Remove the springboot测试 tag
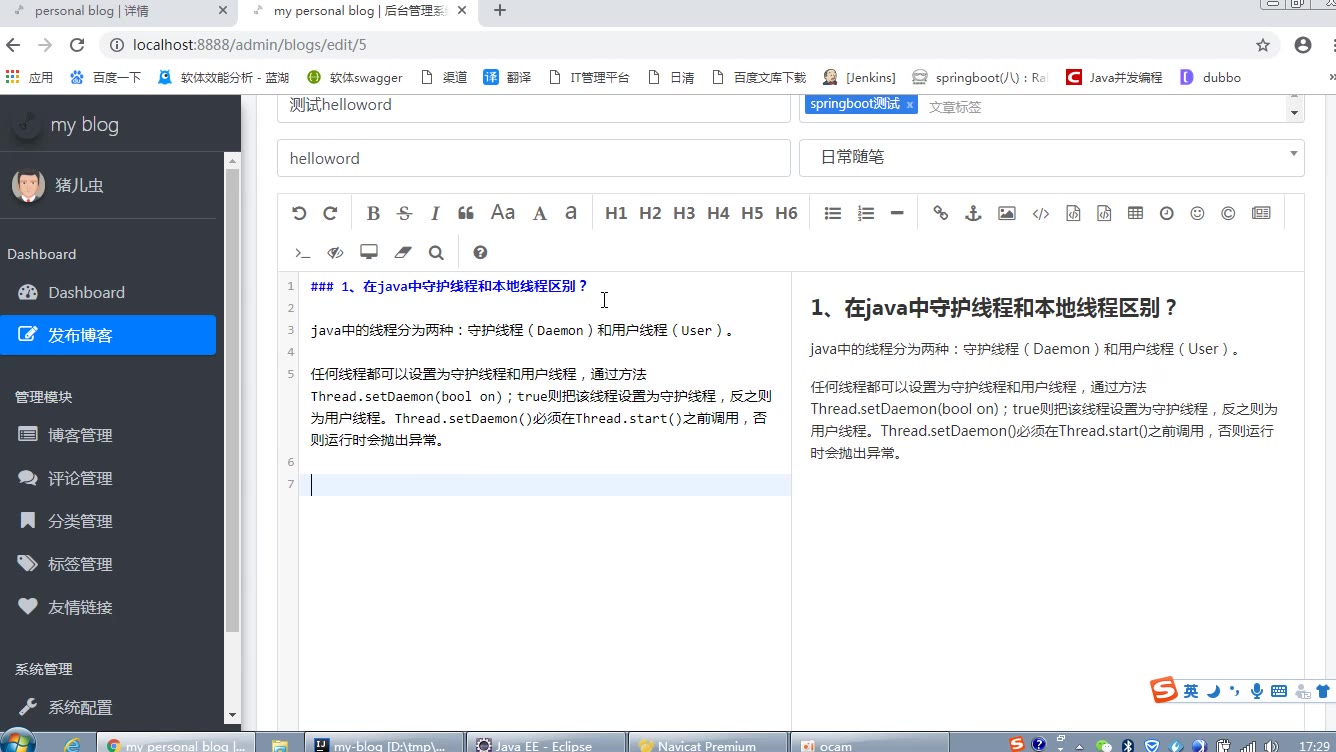Screen dimensions: 1336x752 click(x=910, y=105)
